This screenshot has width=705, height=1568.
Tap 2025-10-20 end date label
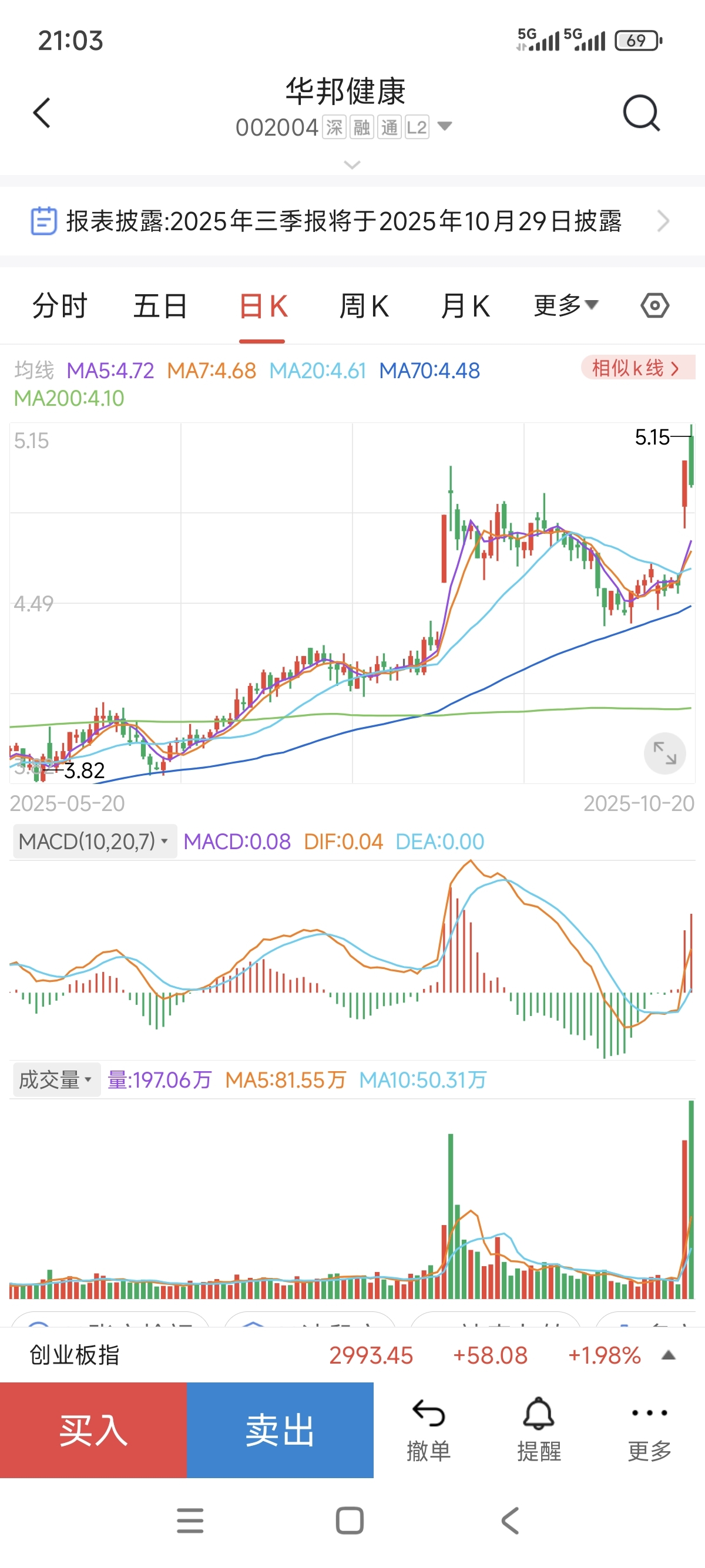639,803
